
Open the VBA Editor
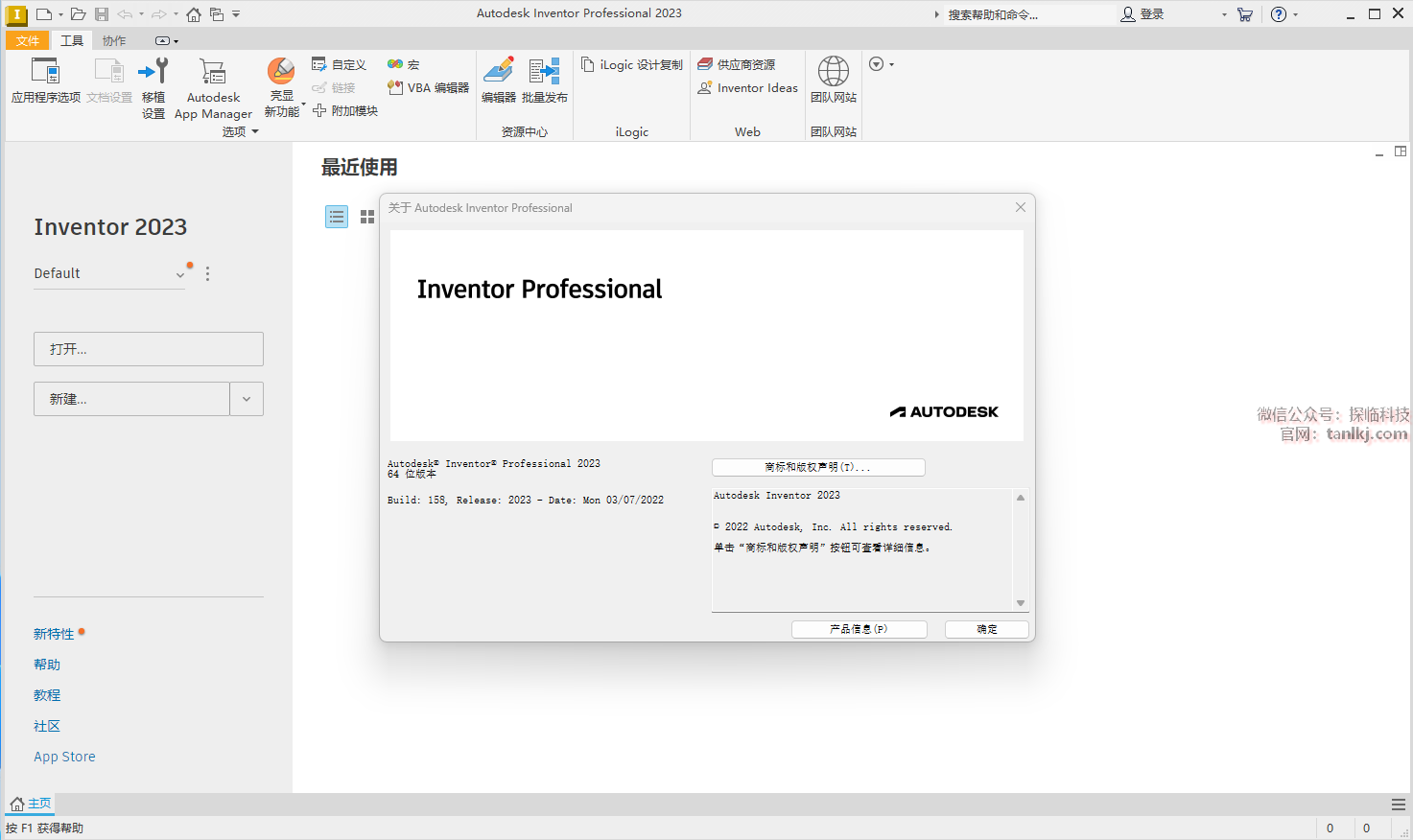pyautogui.click(x=429, y=87)
